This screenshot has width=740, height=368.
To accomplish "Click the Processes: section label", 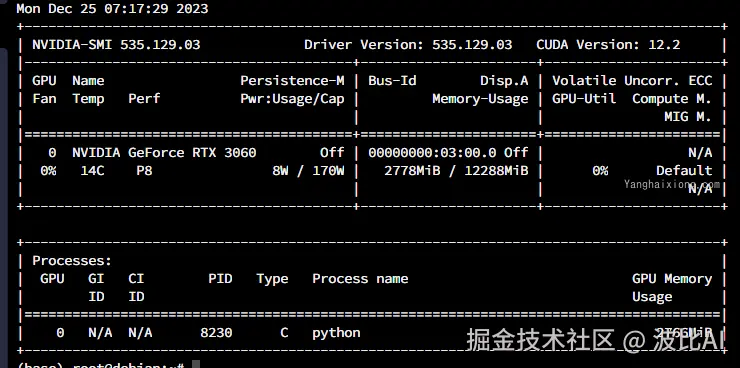I will (x=72, y=260).
